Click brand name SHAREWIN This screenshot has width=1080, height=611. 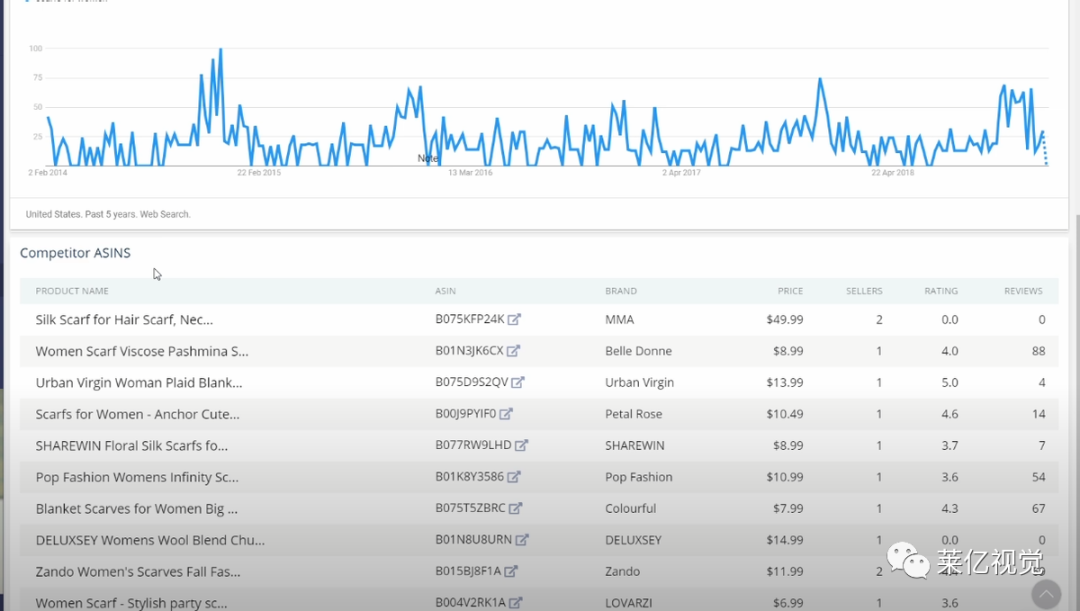coord(635,446)
